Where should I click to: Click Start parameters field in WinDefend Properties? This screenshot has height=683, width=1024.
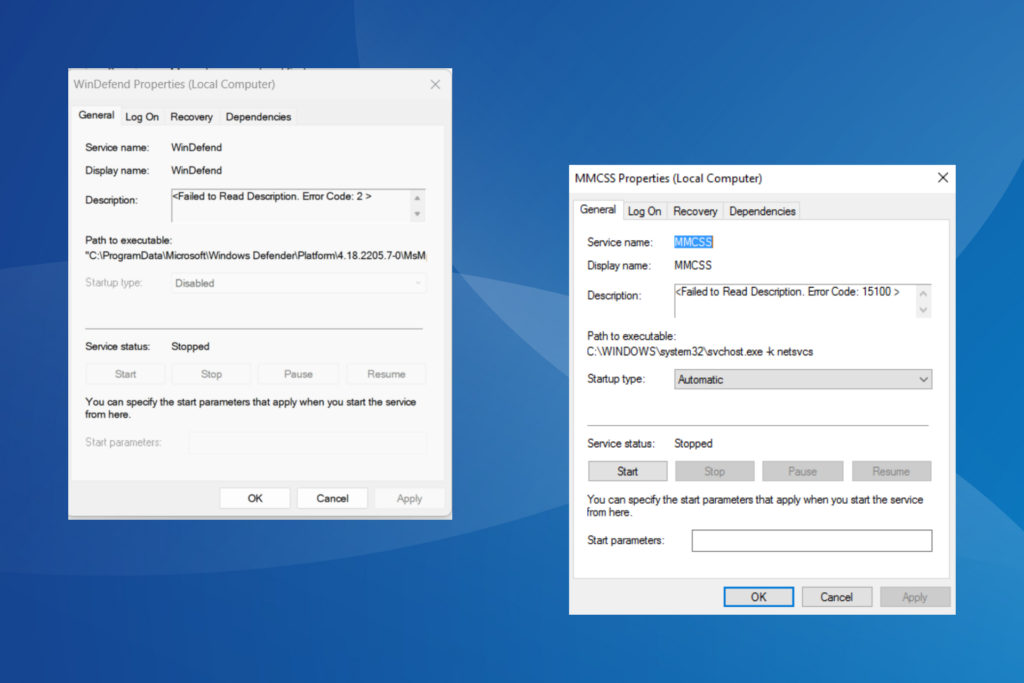[x=307, y=443]
